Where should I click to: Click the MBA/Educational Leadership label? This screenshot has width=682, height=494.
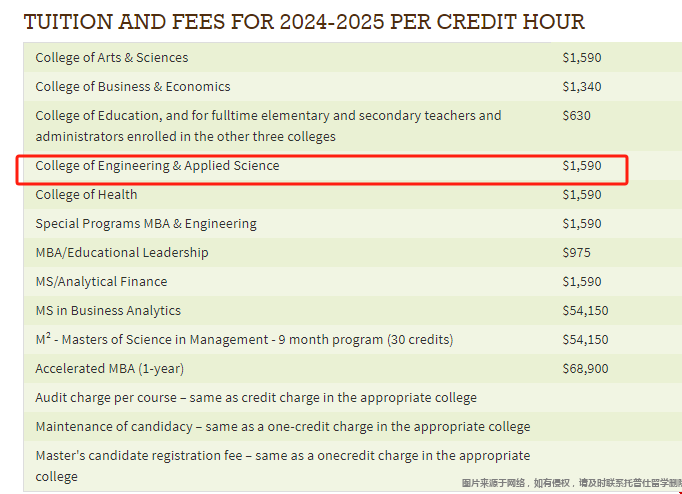(122, 253)
